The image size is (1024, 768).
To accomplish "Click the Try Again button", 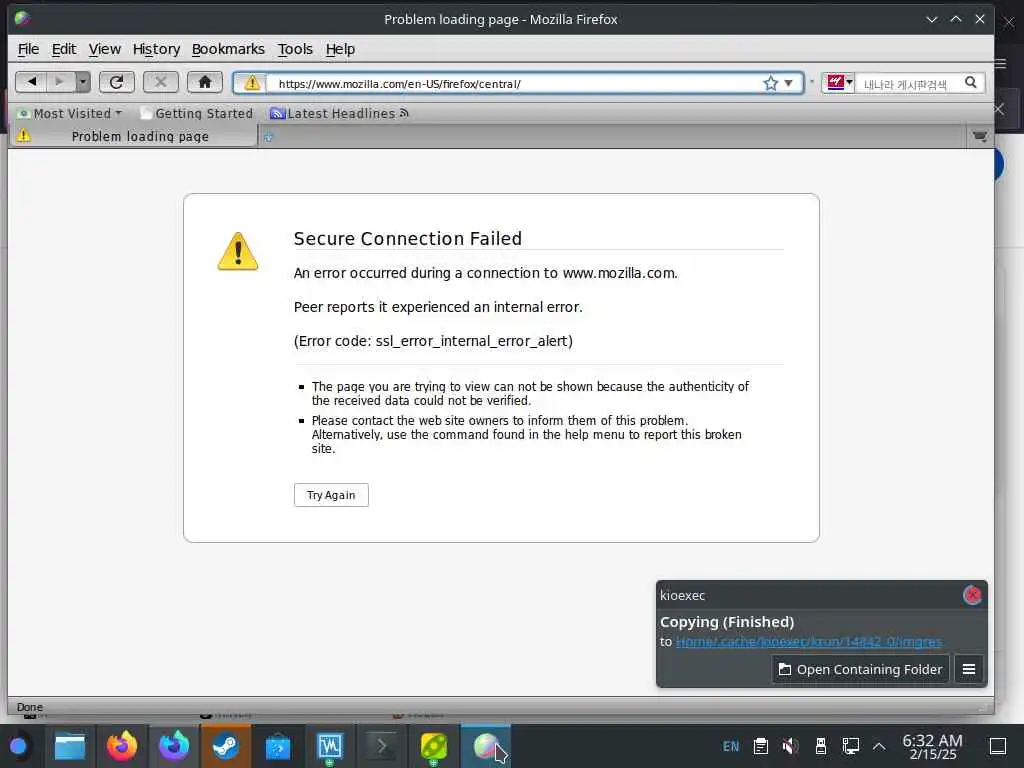I will pos(331,495).
